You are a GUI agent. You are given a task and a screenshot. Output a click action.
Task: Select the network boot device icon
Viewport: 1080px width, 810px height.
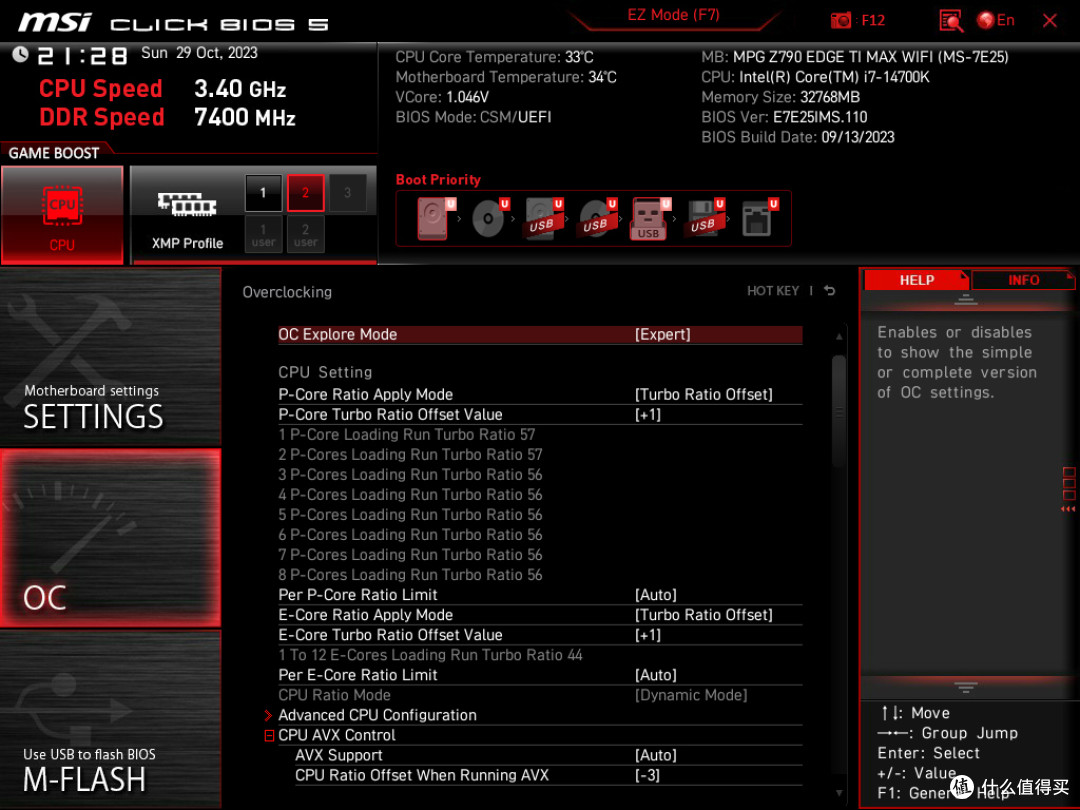pos(759,218)
